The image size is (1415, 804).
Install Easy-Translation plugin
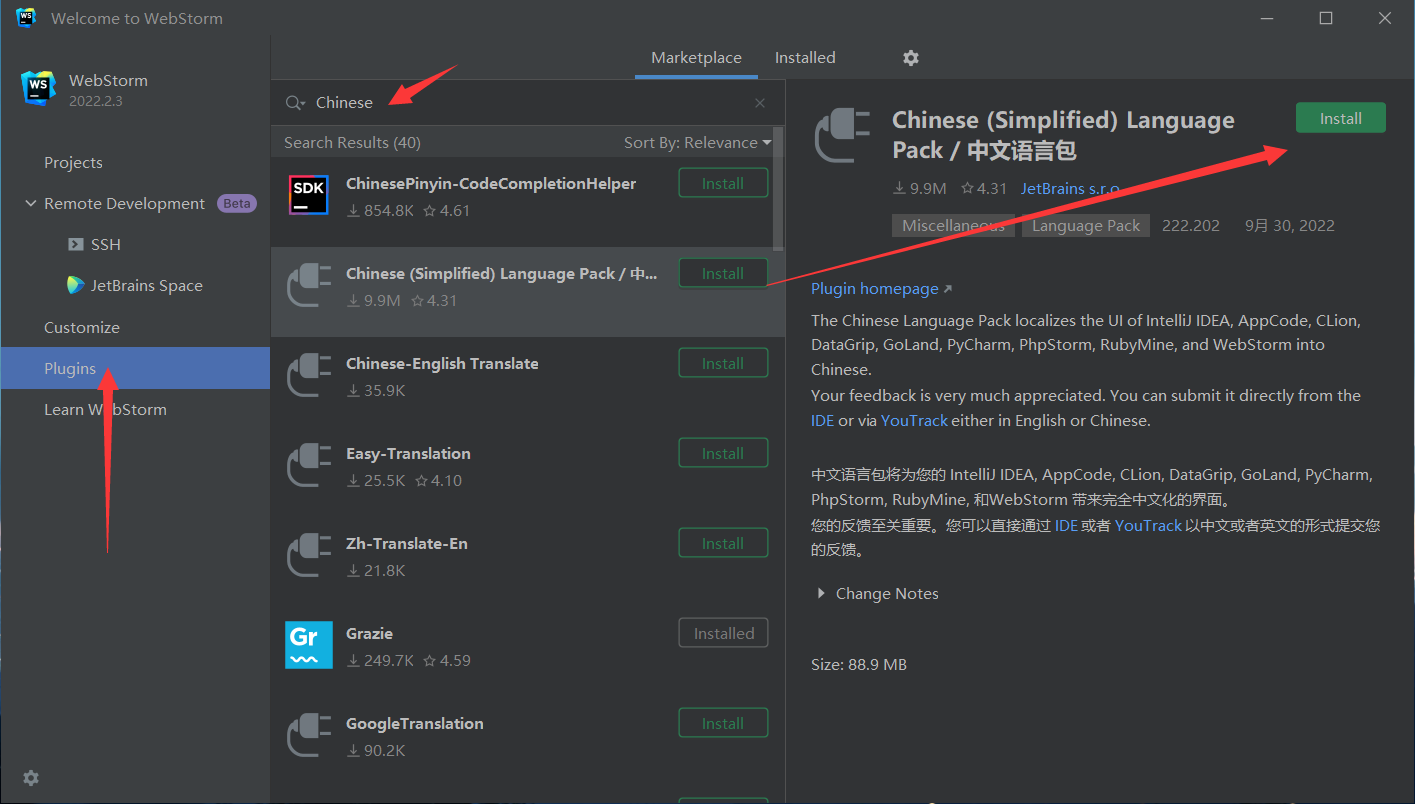point(723,453)
